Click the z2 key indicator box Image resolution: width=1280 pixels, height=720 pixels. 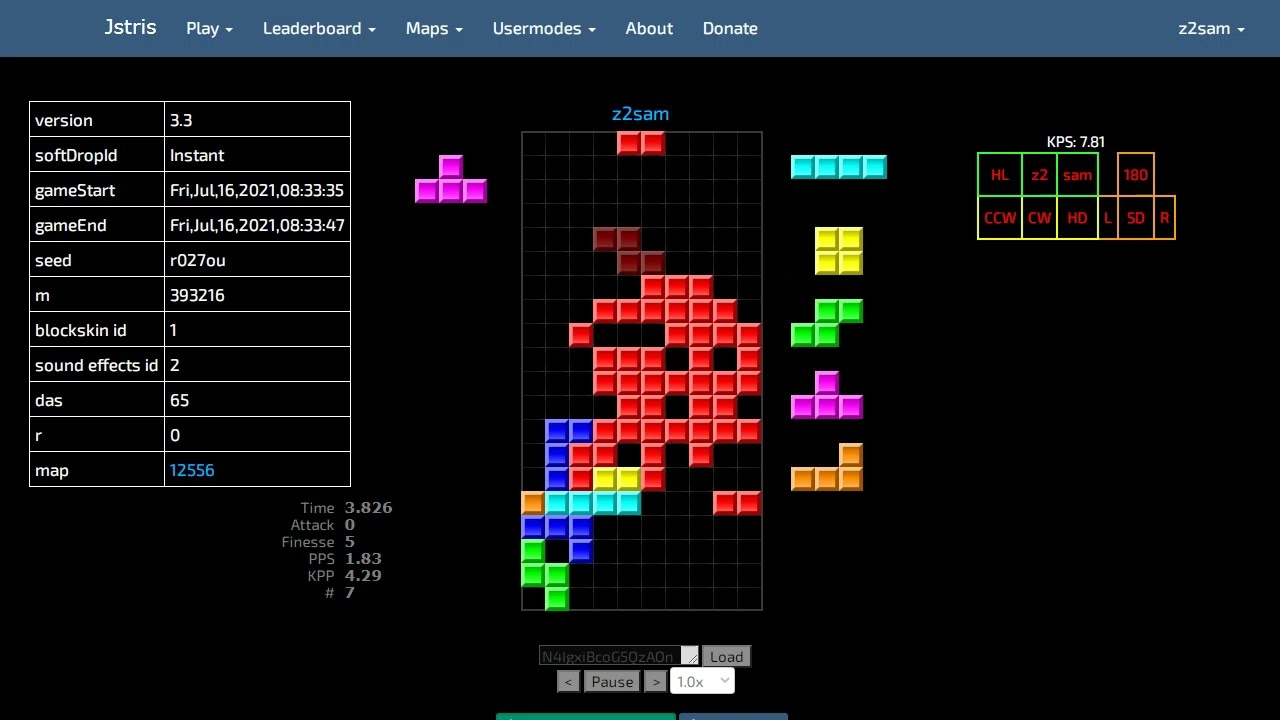(x=1040, y=175)
